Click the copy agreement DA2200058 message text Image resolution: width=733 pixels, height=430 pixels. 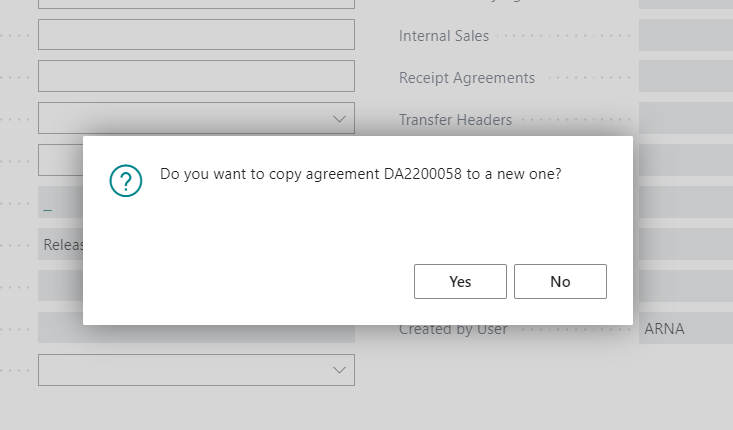point(360,174)
